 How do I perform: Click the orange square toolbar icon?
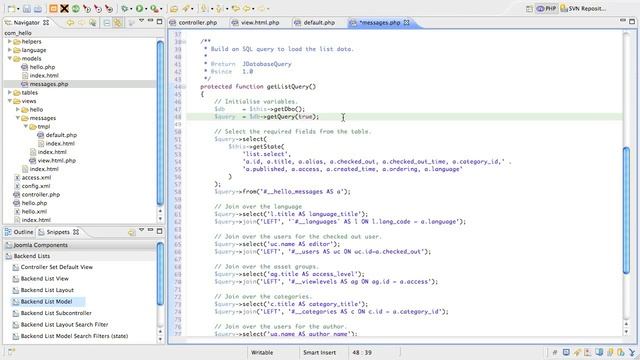[x=53, y=8]
